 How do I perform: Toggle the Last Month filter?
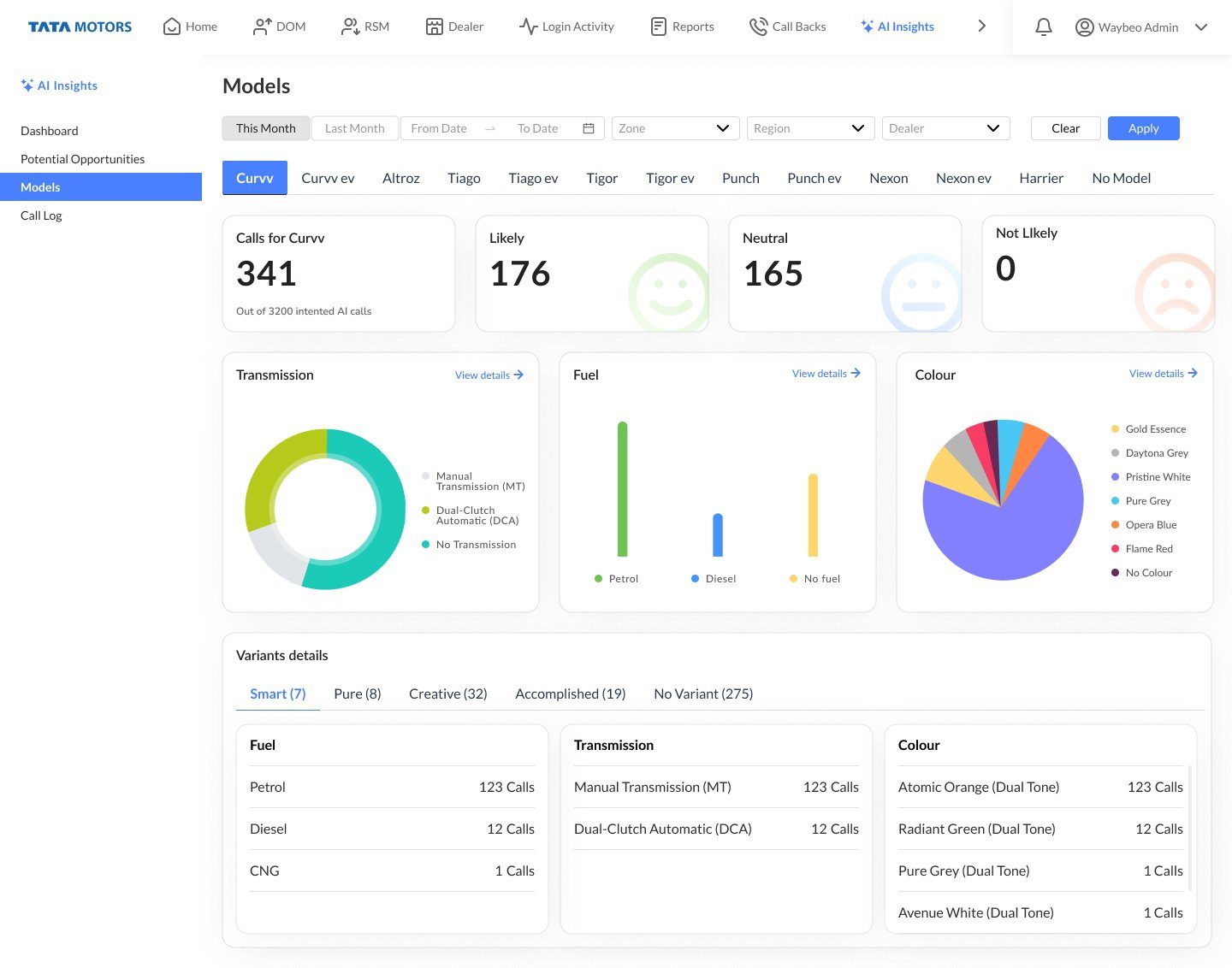click(354, 128)
